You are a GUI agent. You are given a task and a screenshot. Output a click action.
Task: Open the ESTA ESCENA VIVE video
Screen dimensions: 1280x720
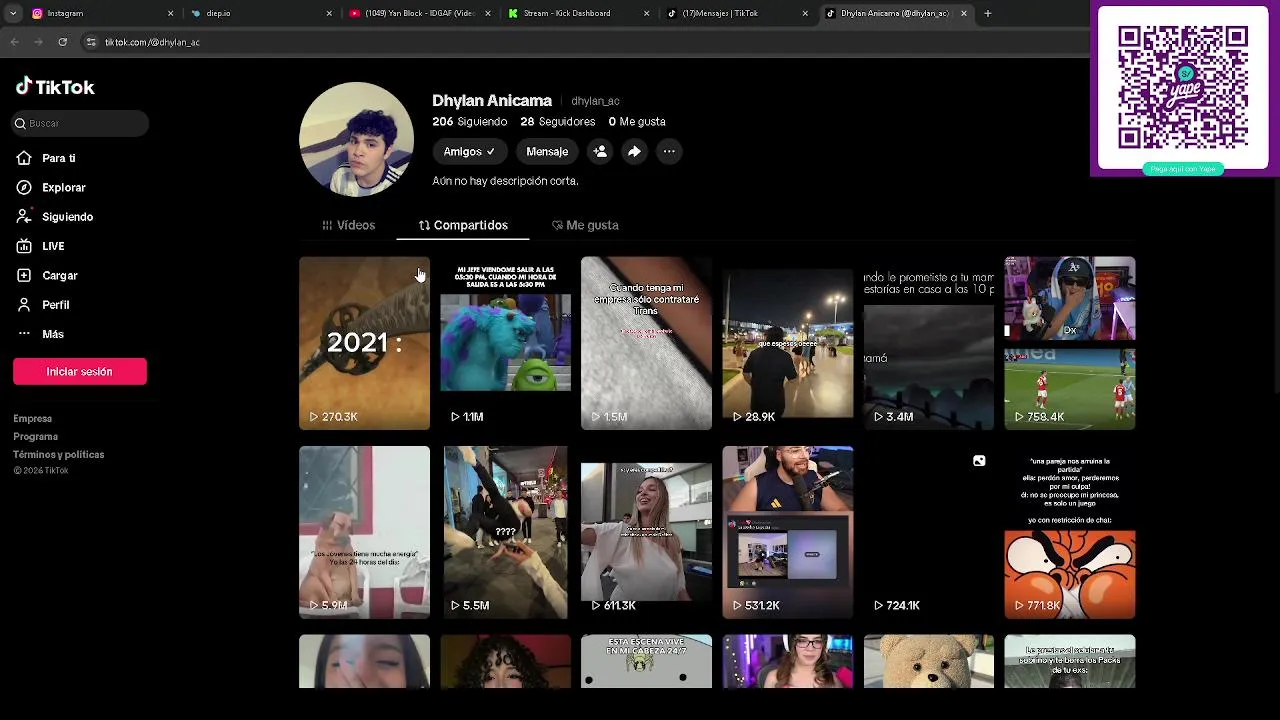(646, 661)
